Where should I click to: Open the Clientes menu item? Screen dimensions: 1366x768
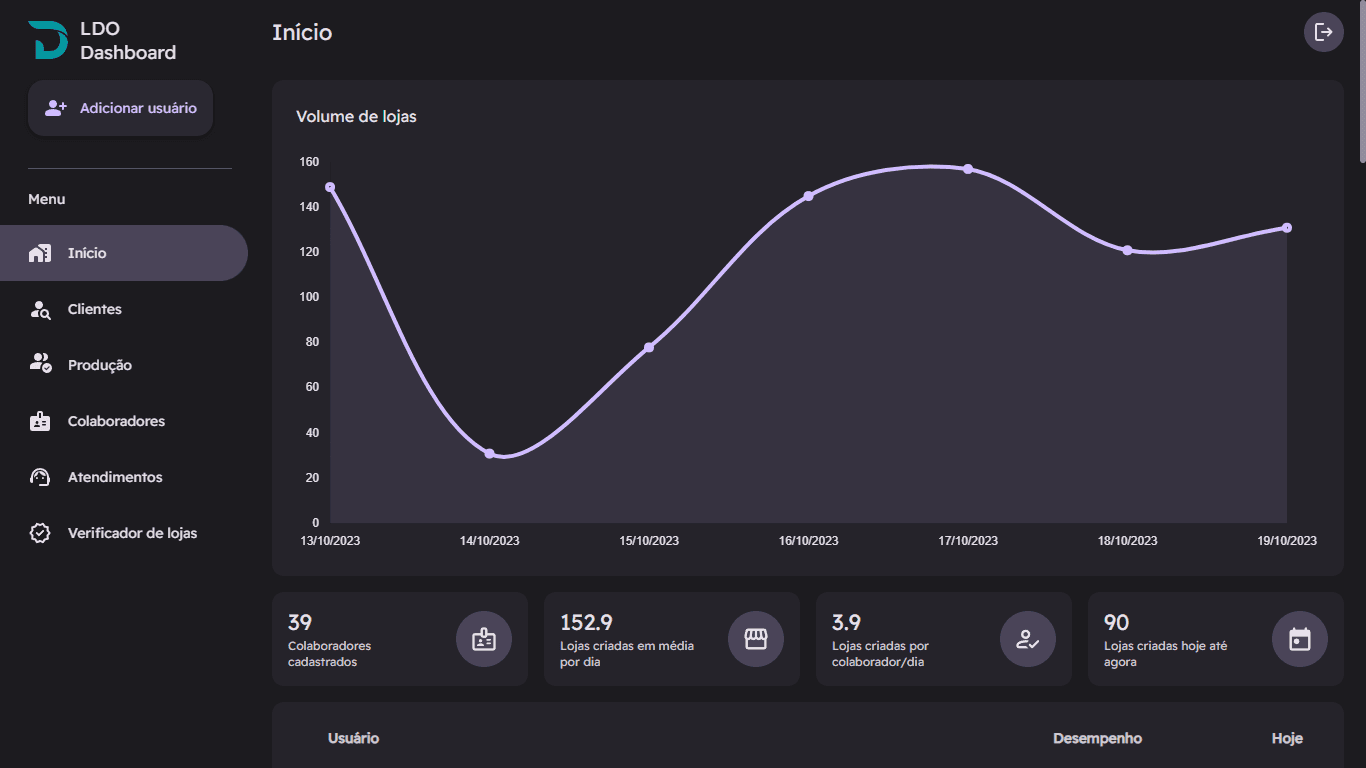click(x=95, y=309)
